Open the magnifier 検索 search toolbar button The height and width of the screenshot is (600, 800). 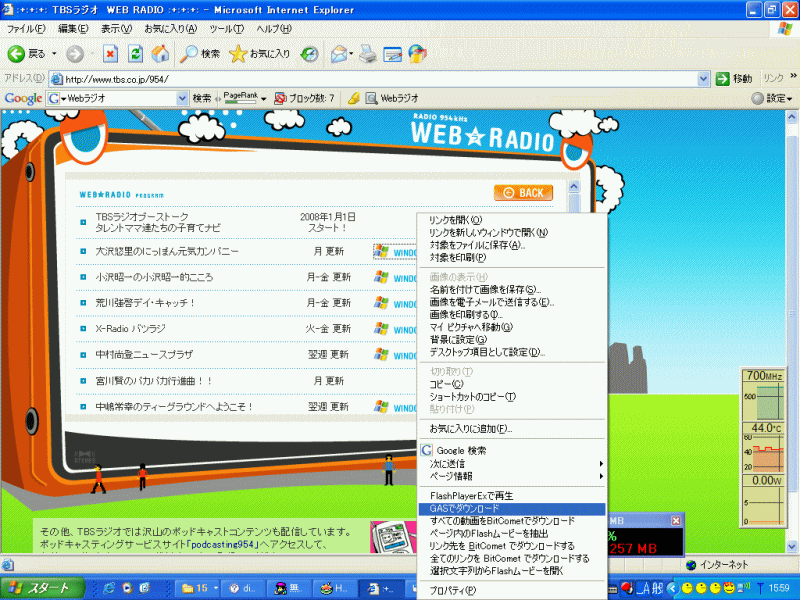point(199,54)
